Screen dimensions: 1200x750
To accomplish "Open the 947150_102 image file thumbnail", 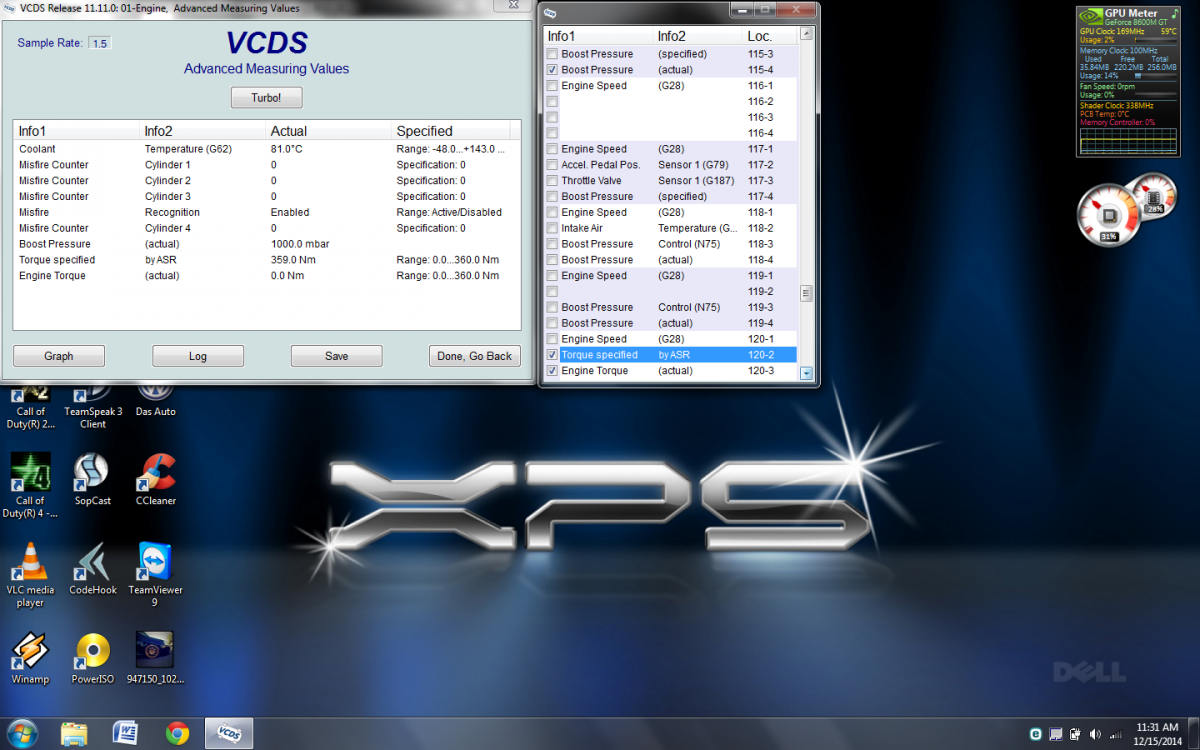I will [154, 658].
